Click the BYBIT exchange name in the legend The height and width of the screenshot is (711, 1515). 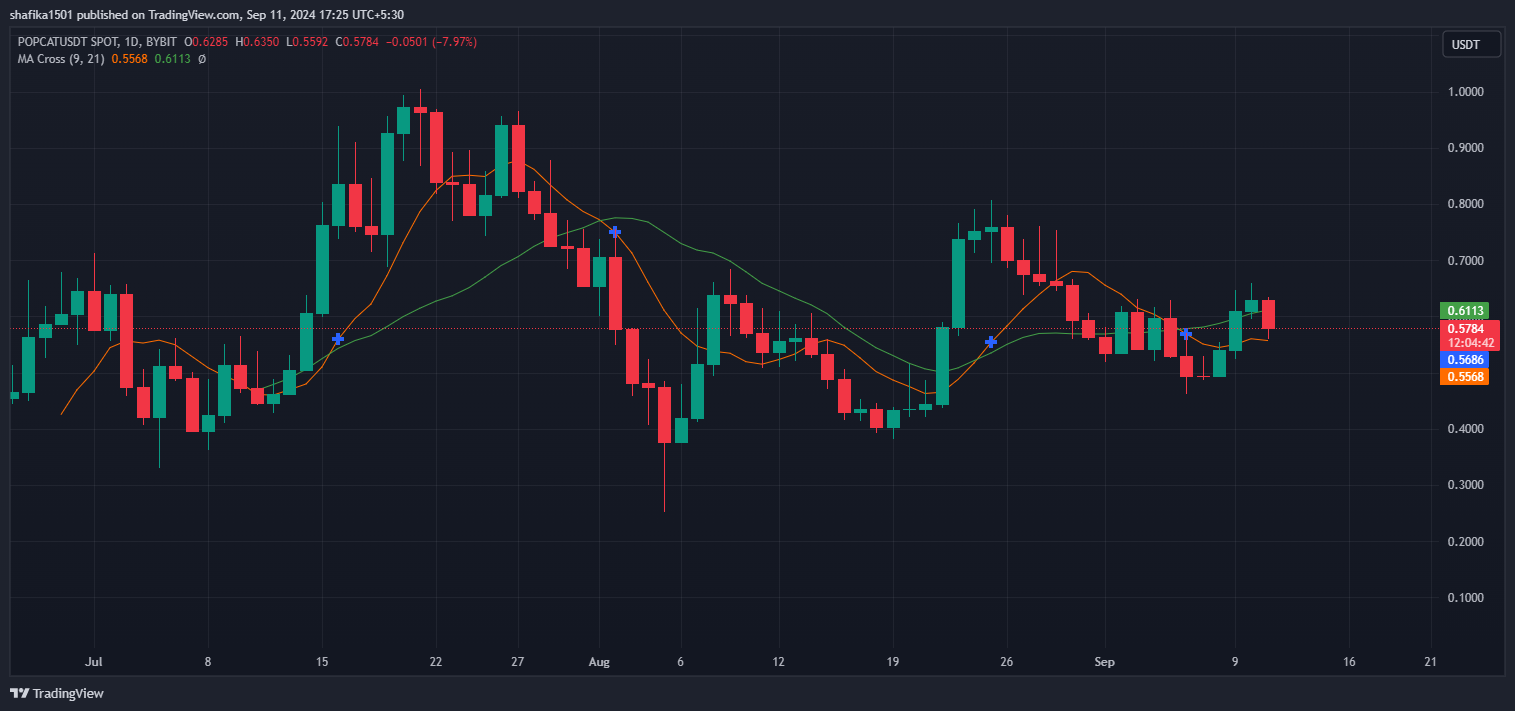tap(160, 42)
